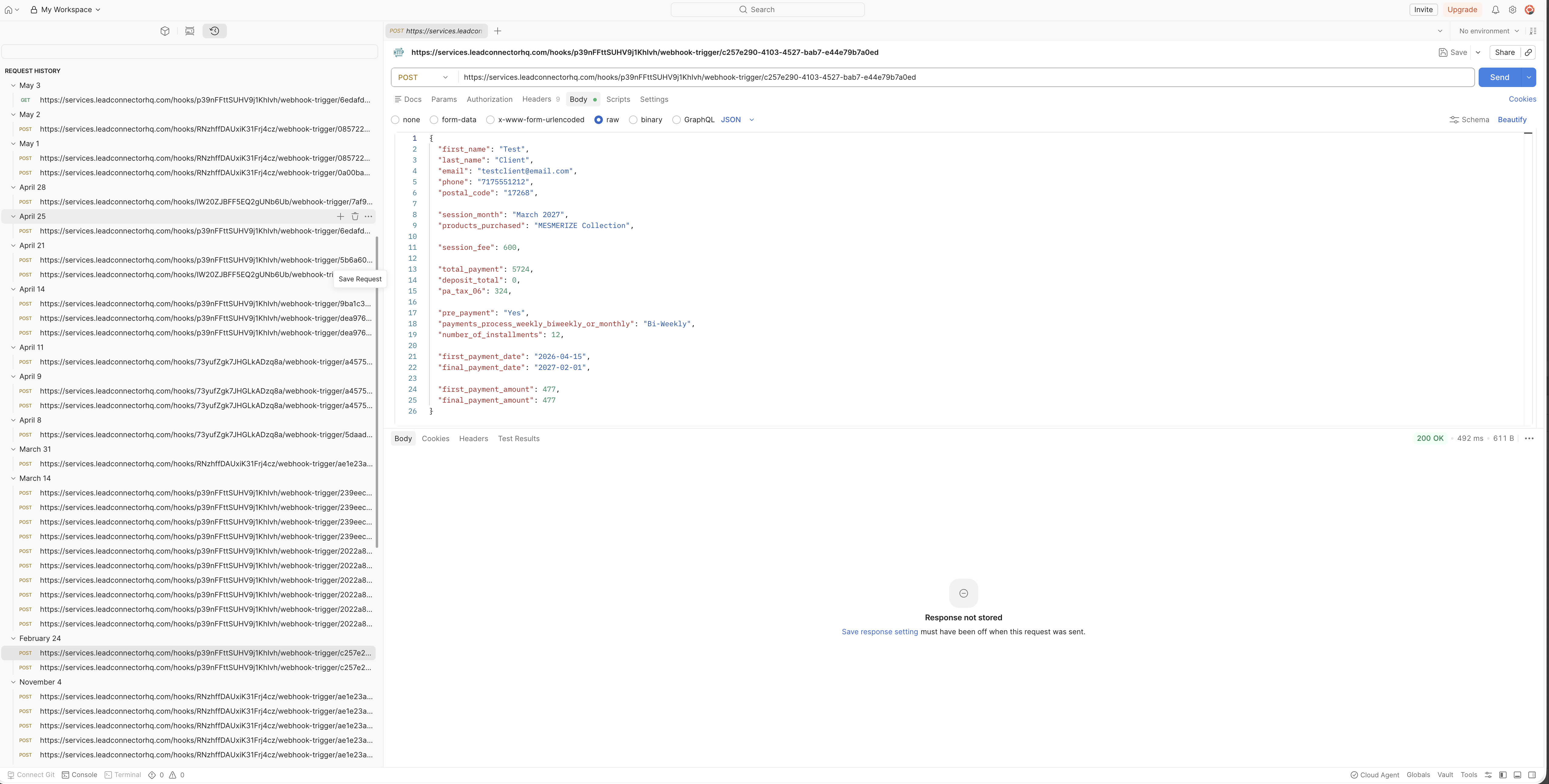Select the binary body type
The height and width of the screenshot is (784, 1549).
633,120
